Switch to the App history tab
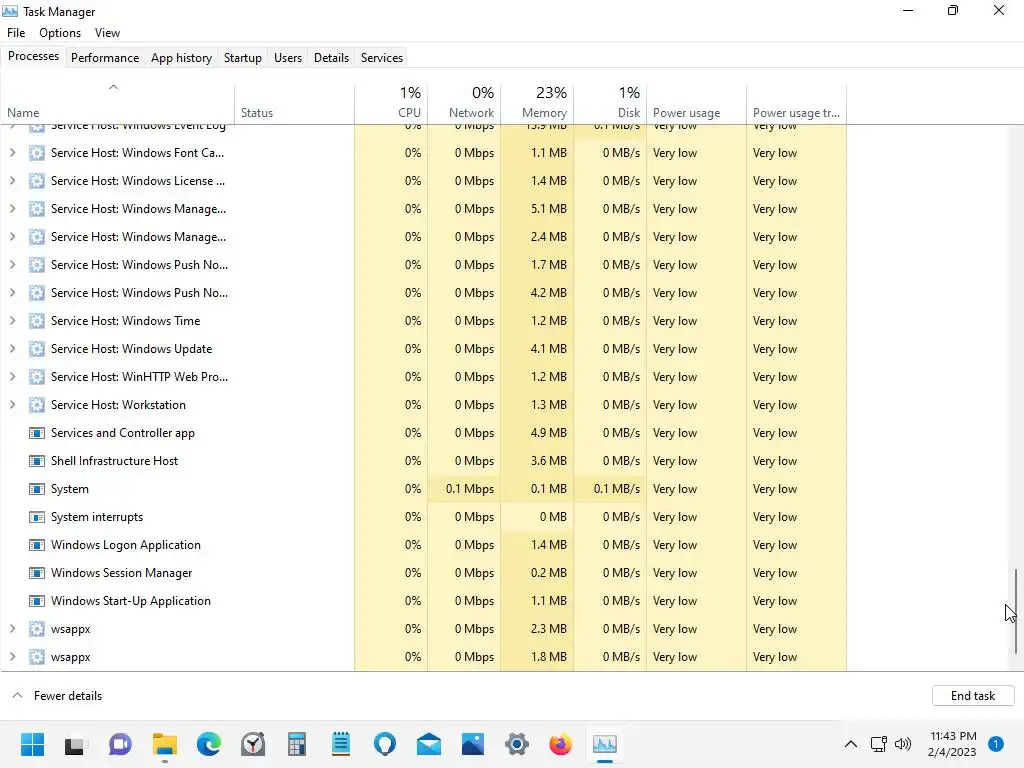1024x768 pixels. pos(182,57)
